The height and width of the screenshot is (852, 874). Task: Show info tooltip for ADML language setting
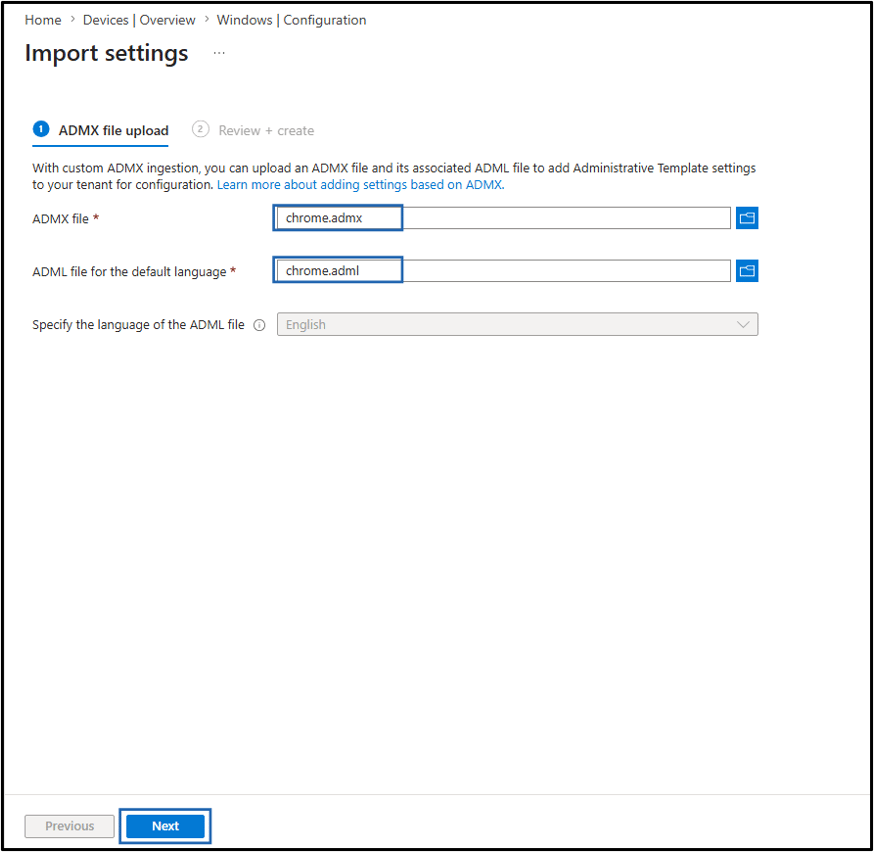[x=259, y=325]
